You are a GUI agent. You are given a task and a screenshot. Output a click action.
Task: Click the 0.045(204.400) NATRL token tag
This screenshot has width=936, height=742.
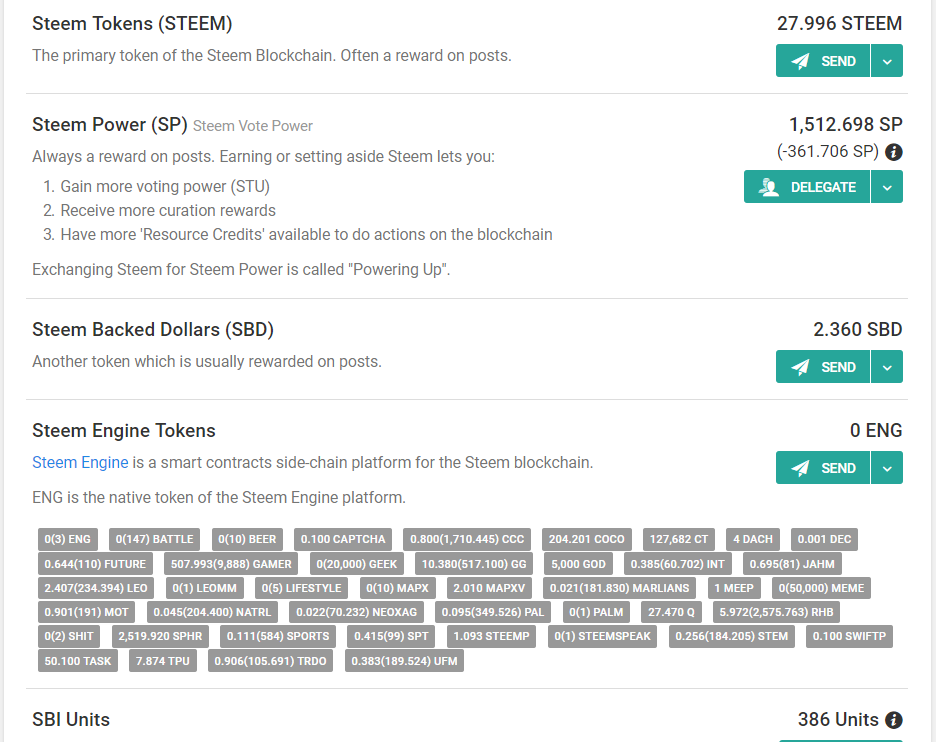(x=212, y=612)
